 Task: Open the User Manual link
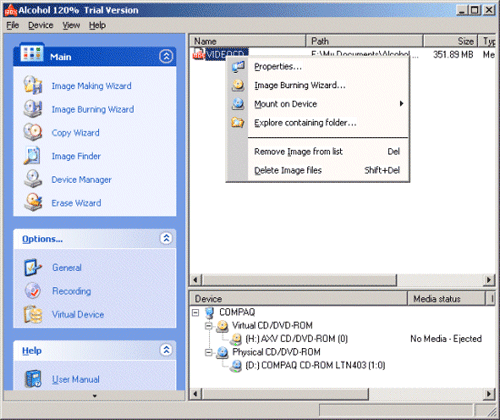click(76, 379)
